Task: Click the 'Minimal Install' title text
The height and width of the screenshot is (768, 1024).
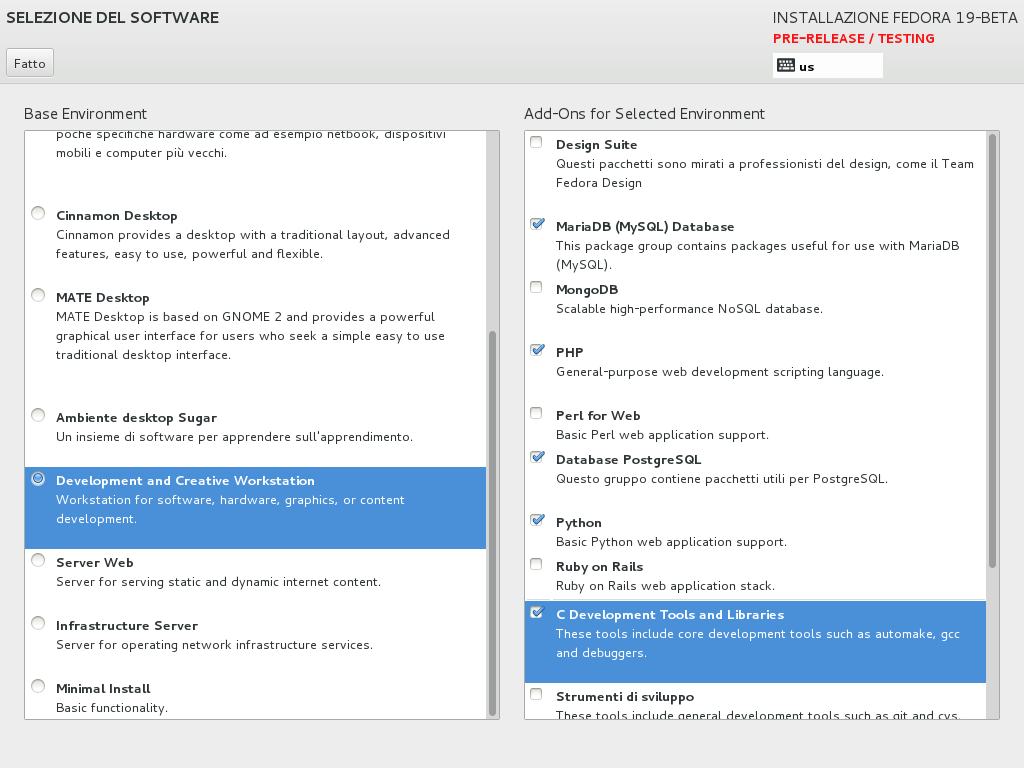Action: 103,689
